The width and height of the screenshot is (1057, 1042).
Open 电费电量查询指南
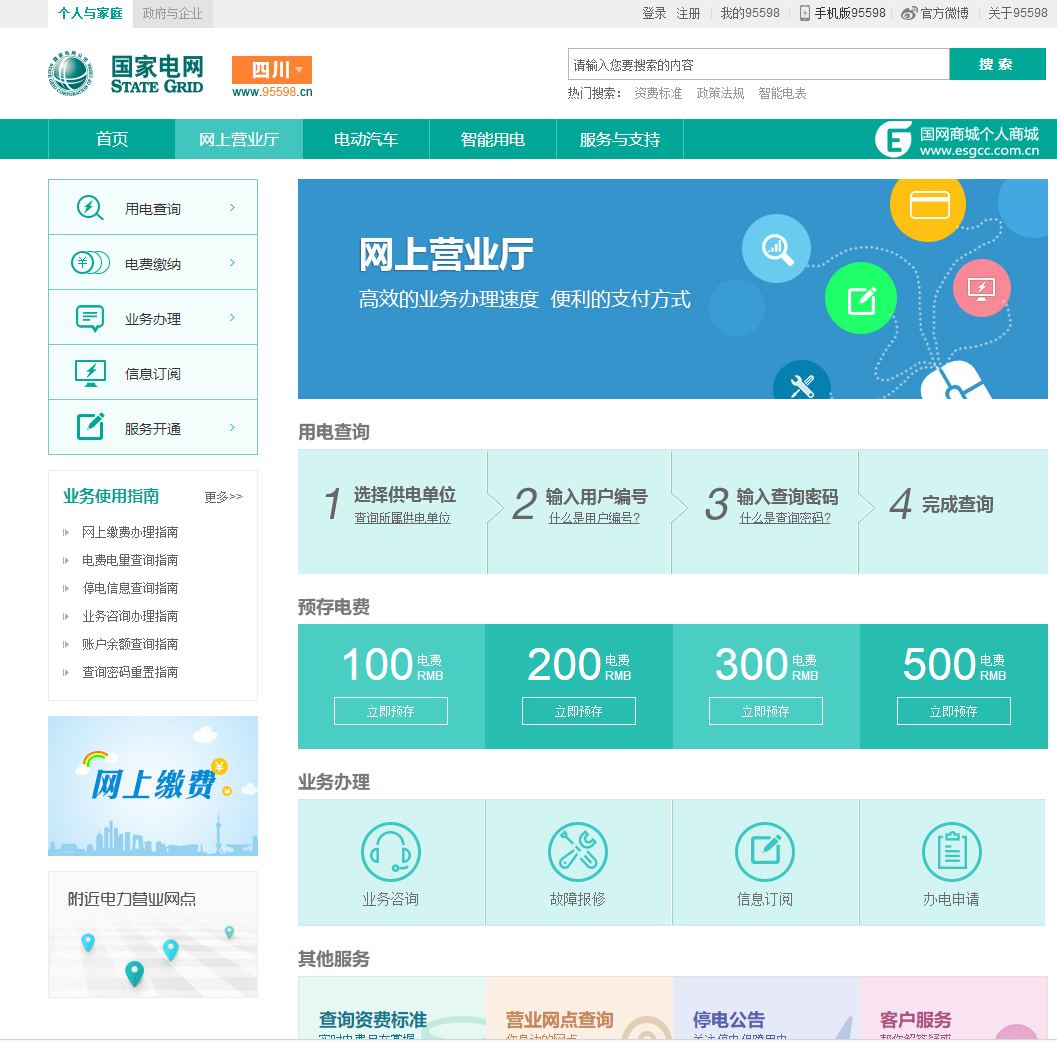click(x=130, y=560)
